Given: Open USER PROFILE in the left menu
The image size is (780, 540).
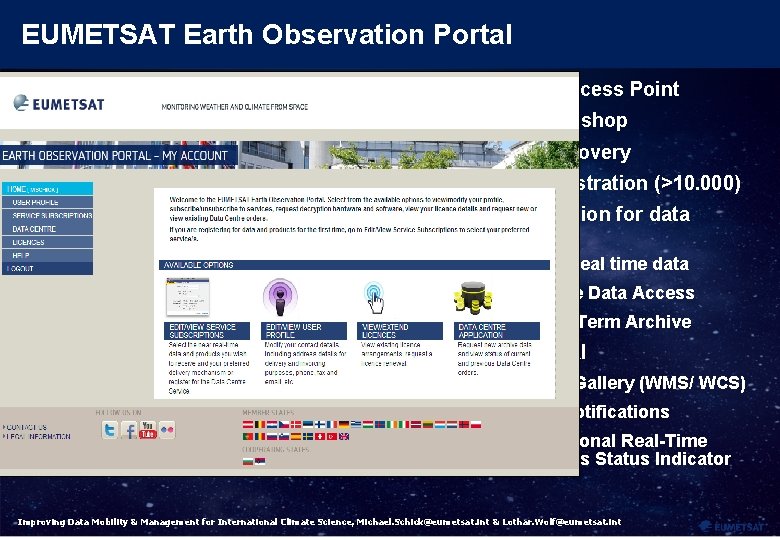Looking at the screenshot, I should pyautogui.click(x=47, y=202).
